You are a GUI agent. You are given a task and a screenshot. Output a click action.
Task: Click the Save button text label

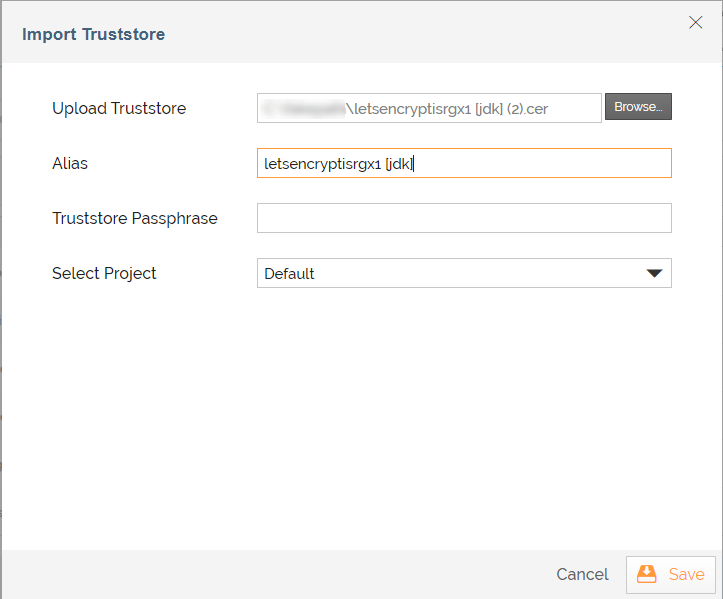click(687, 574)
